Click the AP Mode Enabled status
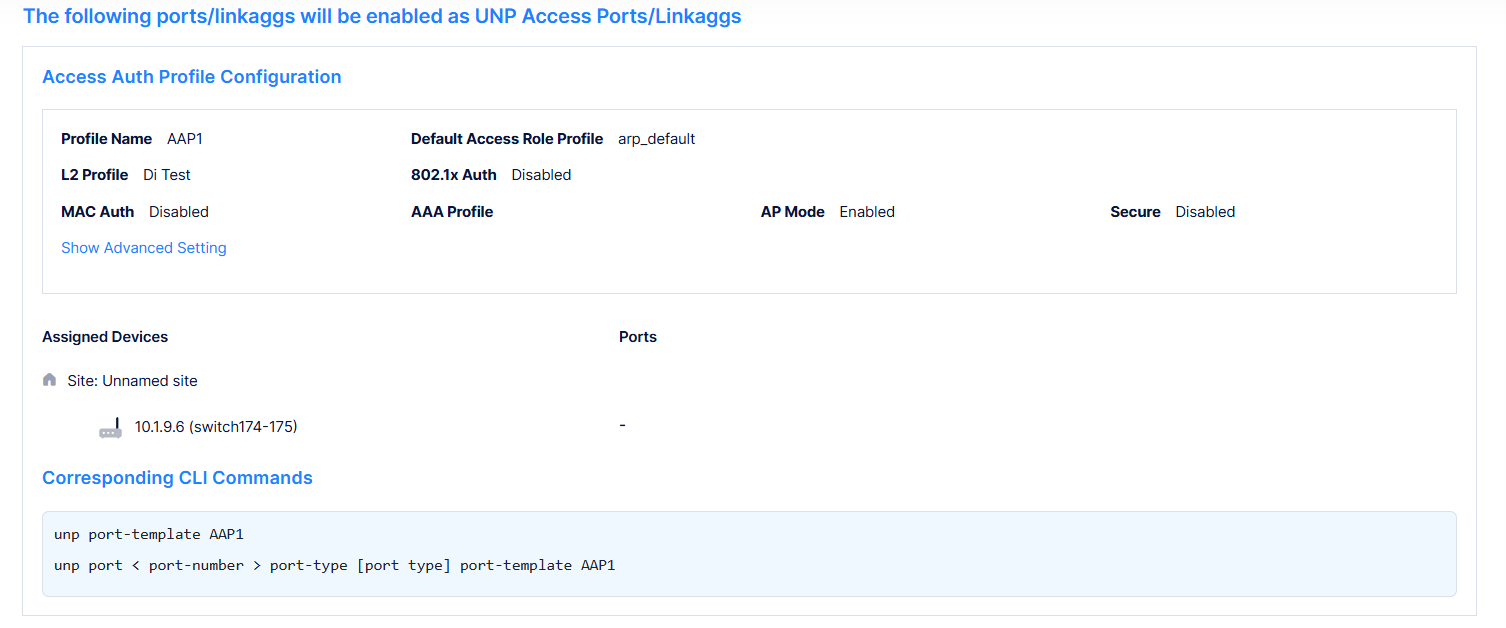Screen dimensions: 1506x628 [x=866, y=211]
